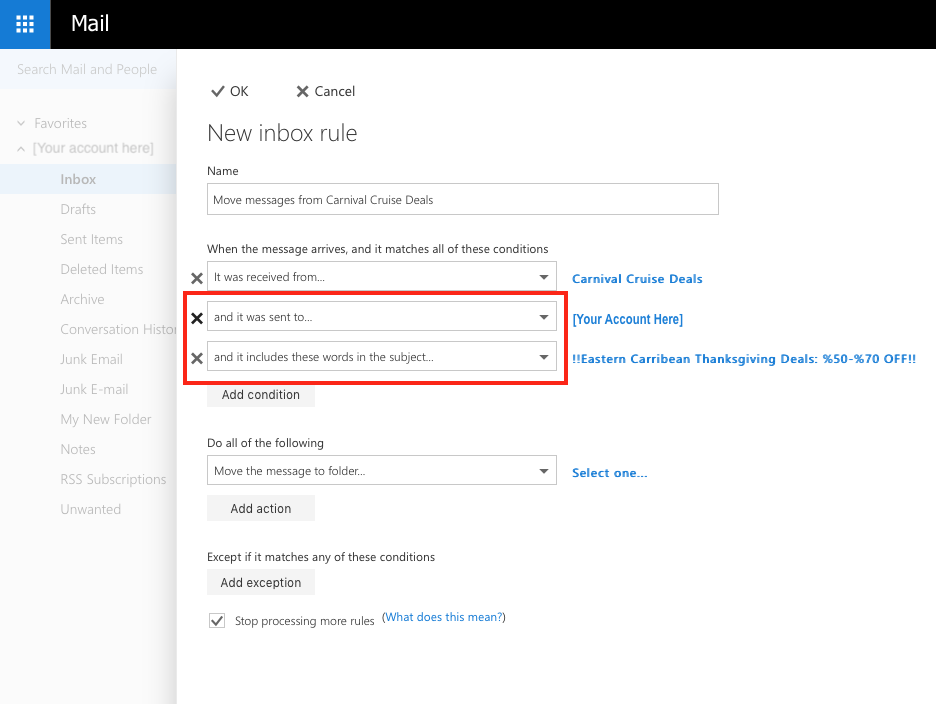Collapse the account folder tree
This screenshot has width=936, height=704.
(x=21, y=149)
